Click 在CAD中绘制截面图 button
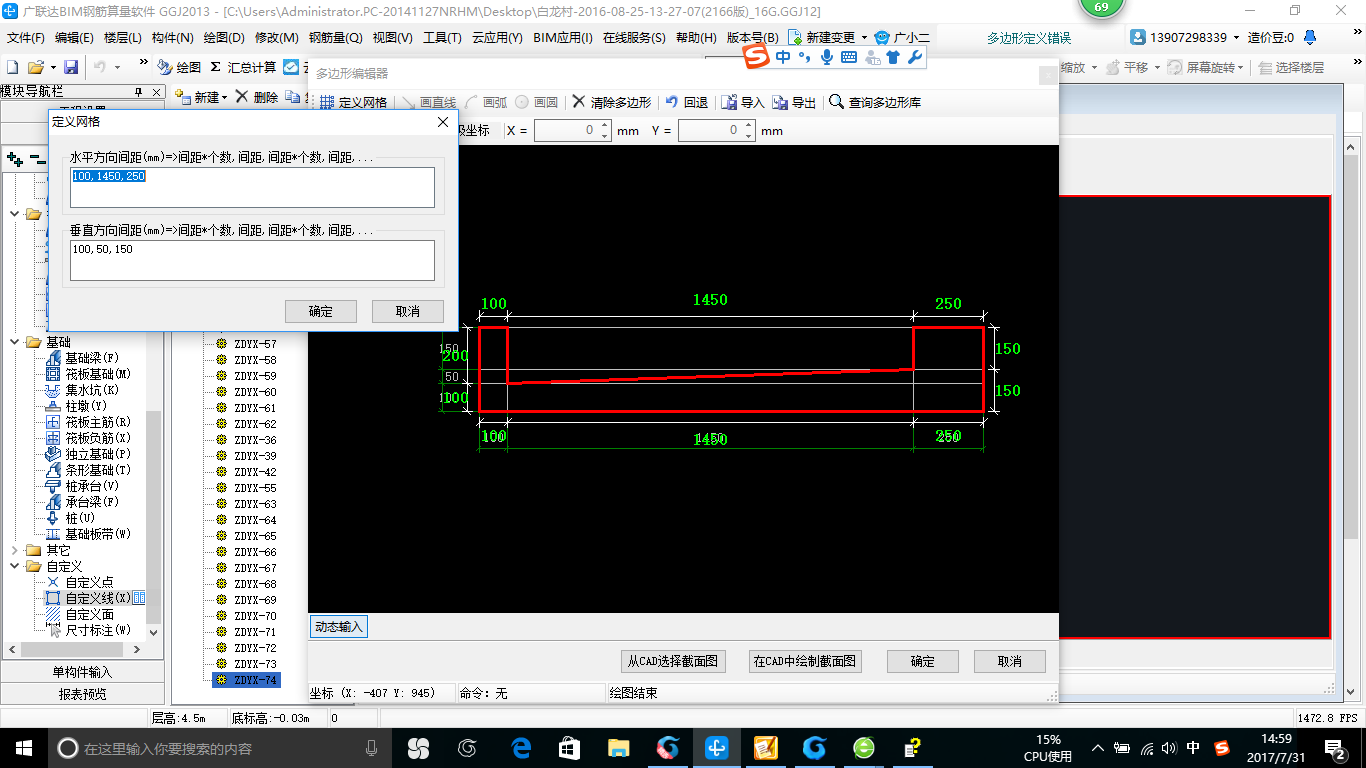The height and width of the screenshot is (768, 1366). tap(805, 661)
